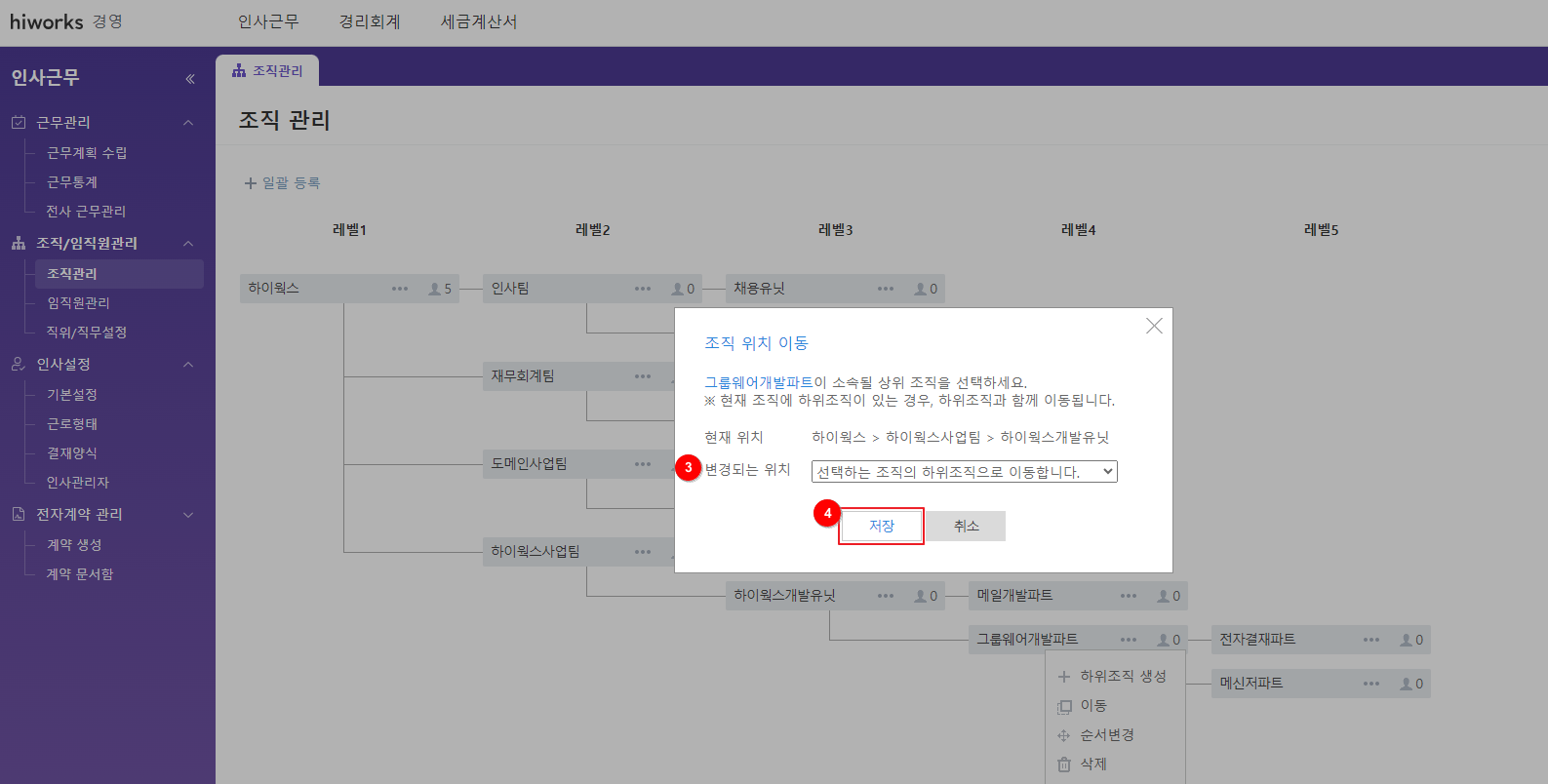The width and height of the screenshot is (1548, 784).
Task: Open the three-dots menu on 인사팀 node
Action: tap(643, 289)
